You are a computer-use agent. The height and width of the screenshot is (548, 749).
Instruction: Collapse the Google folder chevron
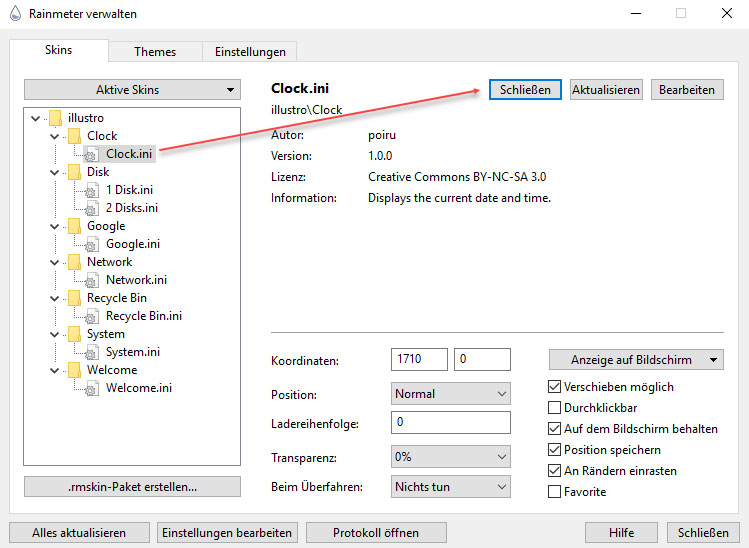click(x=54, y=226)
